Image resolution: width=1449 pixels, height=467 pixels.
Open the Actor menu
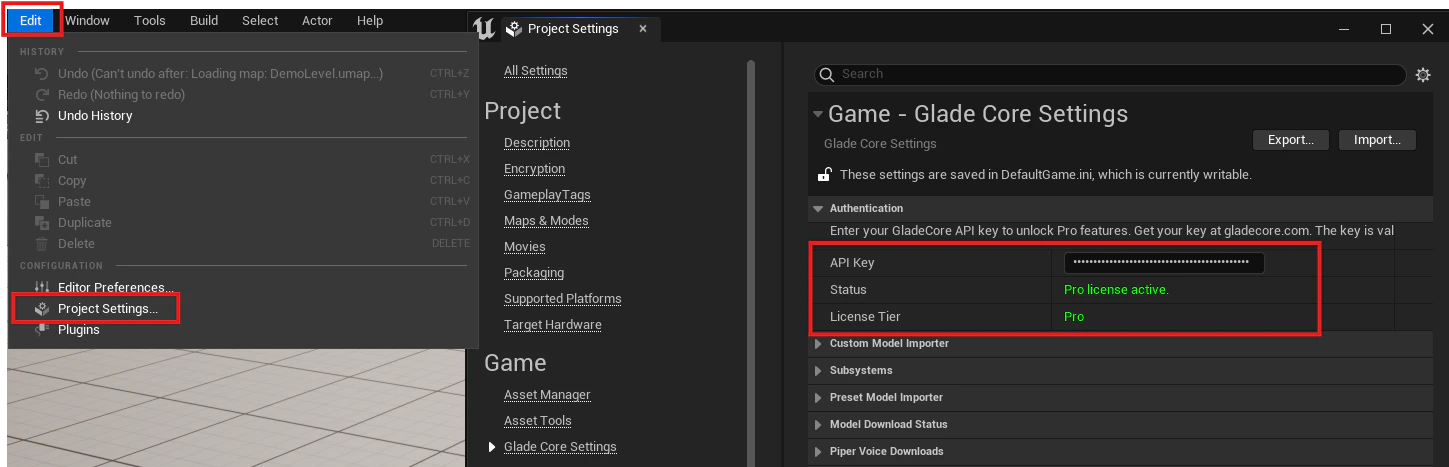317,20
